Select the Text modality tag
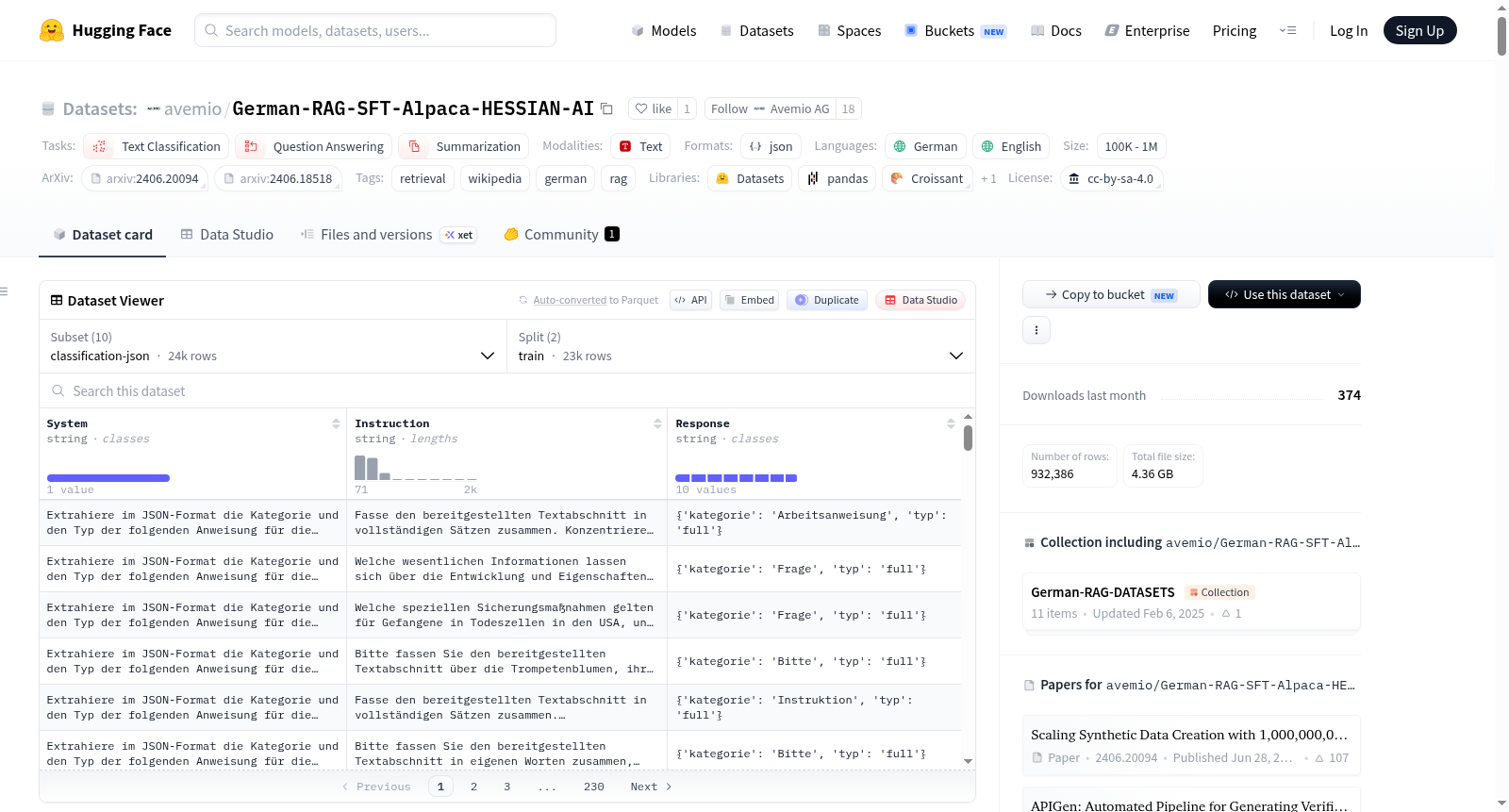Image resolution: width=1509 pixels, height=812 pixels. (x=640, y=146)
